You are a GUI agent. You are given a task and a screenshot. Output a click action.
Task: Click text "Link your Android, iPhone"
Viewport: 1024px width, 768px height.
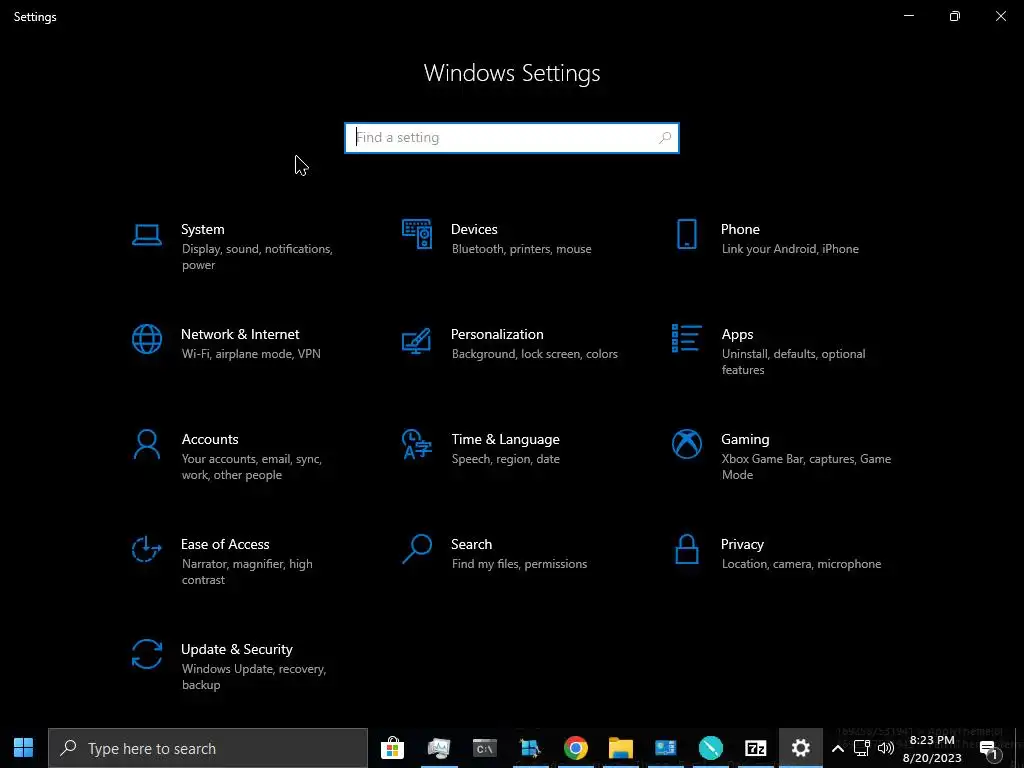point(790,249)
